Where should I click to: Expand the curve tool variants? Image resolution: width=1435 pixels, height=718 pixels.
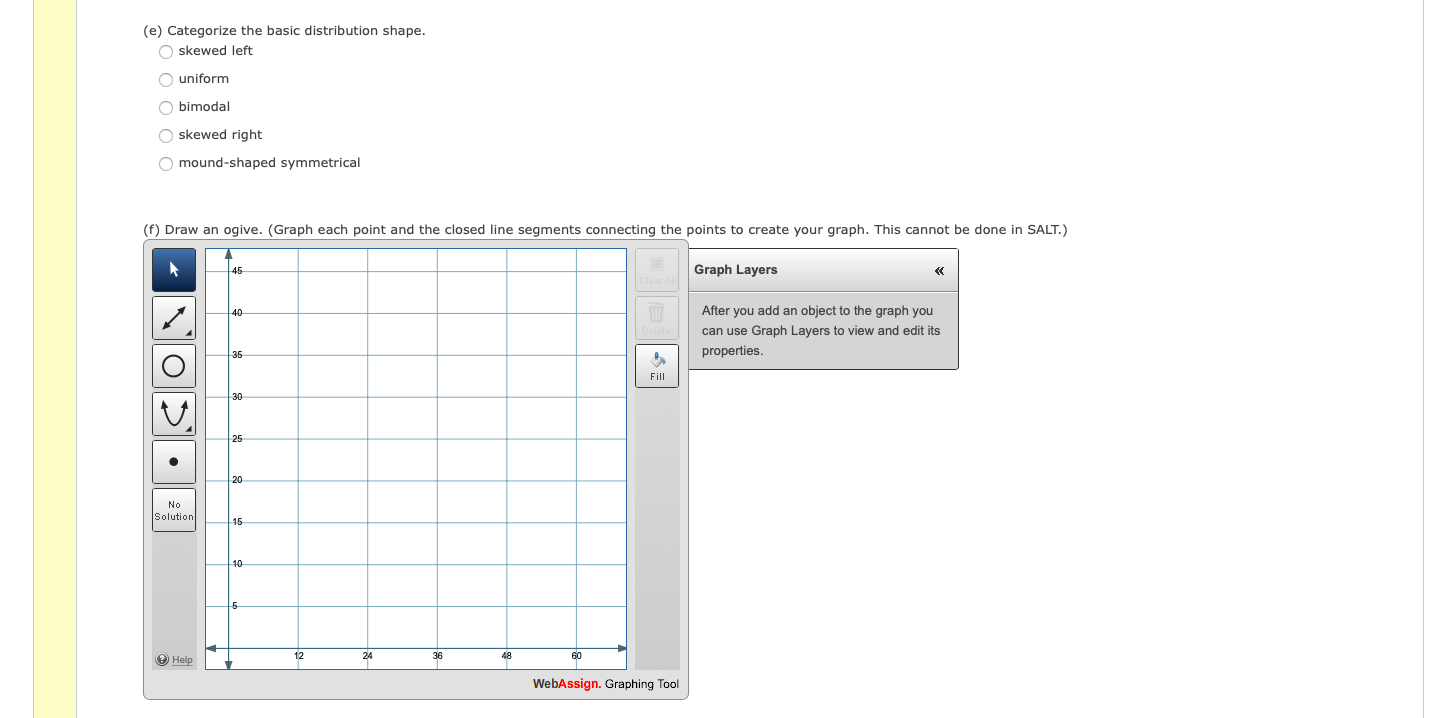point(190,430)
